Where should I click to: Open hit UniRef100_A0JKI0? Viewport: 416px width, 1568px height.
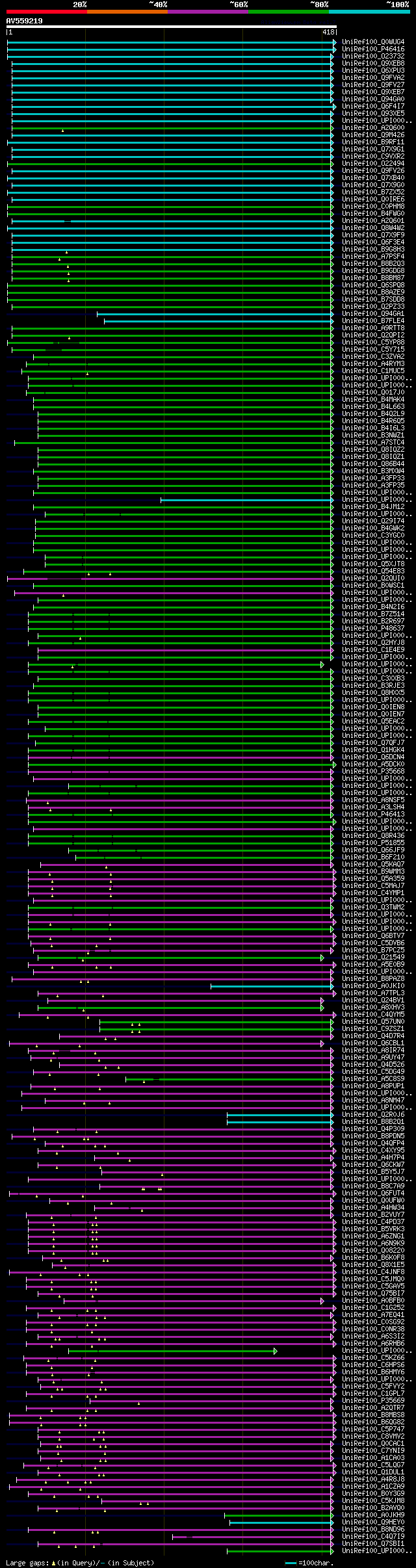[373, 986]
